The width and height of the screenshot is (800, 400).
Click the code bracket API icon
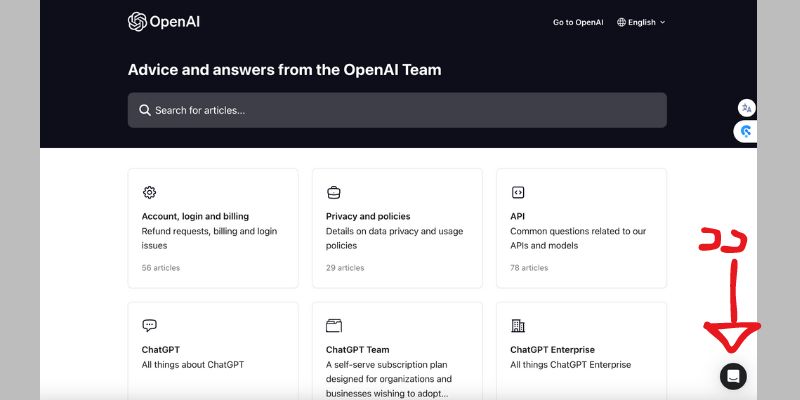pyautogui.click(x=518, y=192)
